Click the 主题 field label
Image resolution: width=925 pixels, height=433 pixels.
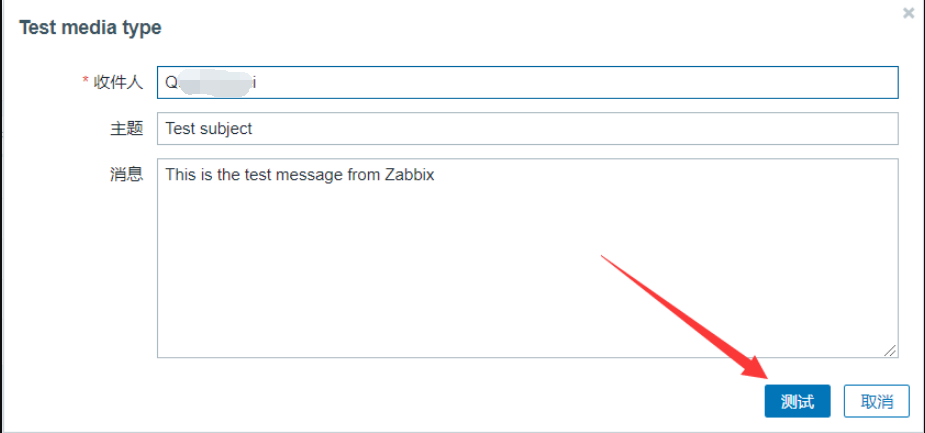coord(126,128)
